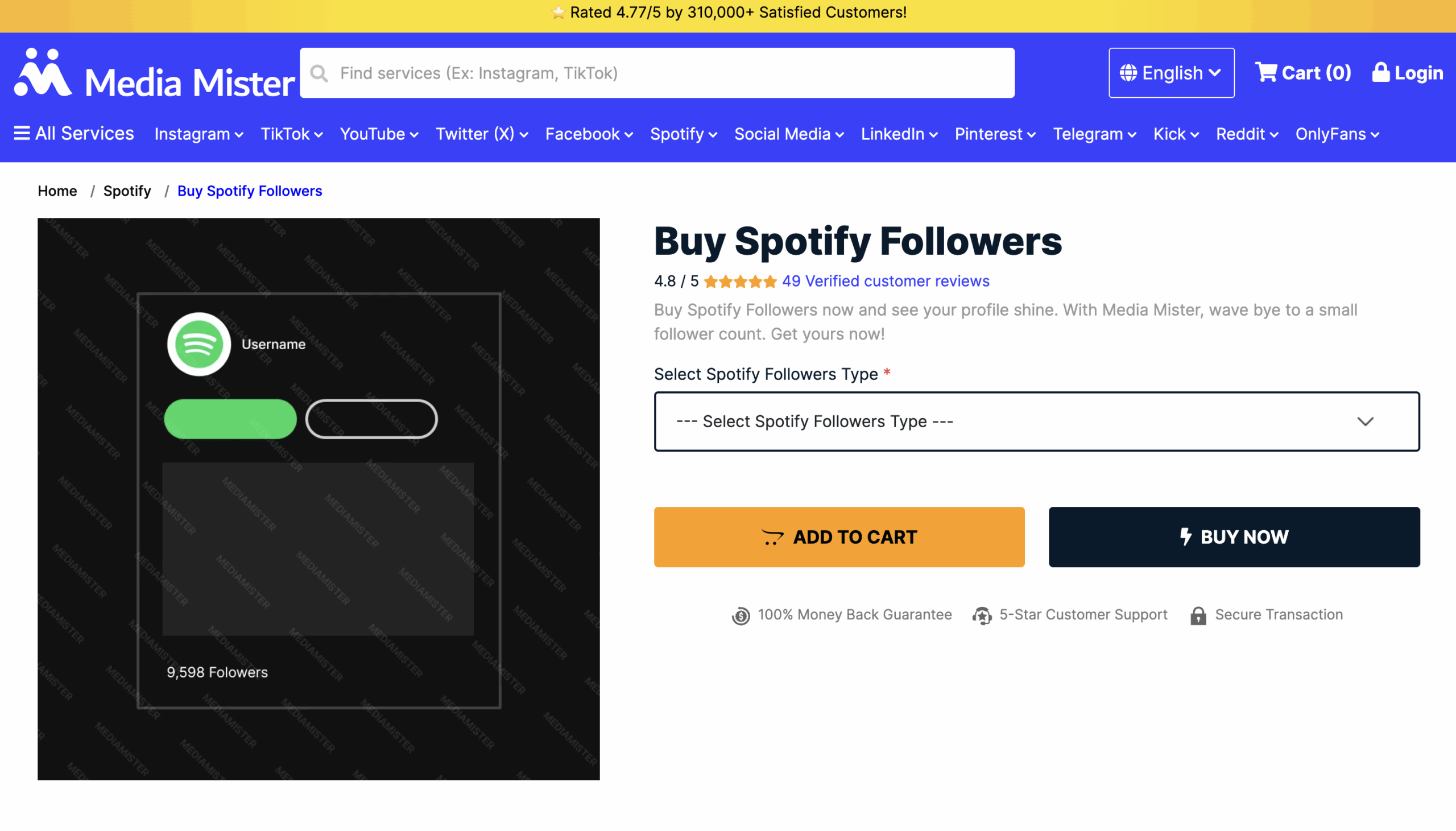Expand the Instagram services menu
The width and height of the screenshot is (1456, 831).
pos(198,134)
